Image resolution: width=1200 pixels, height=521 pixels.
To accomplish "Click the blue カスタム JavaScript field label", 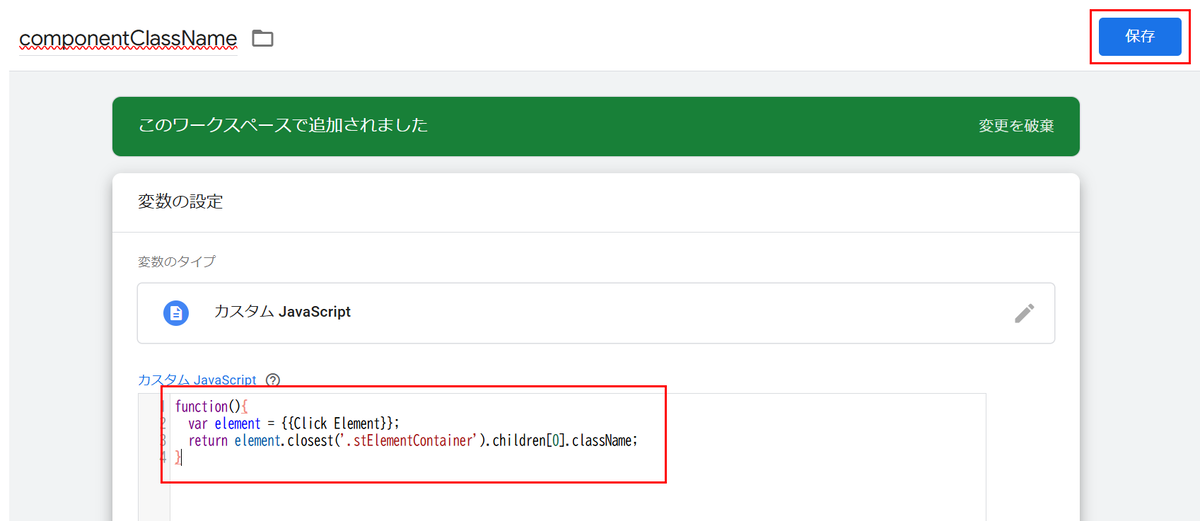I will [197, 380].
